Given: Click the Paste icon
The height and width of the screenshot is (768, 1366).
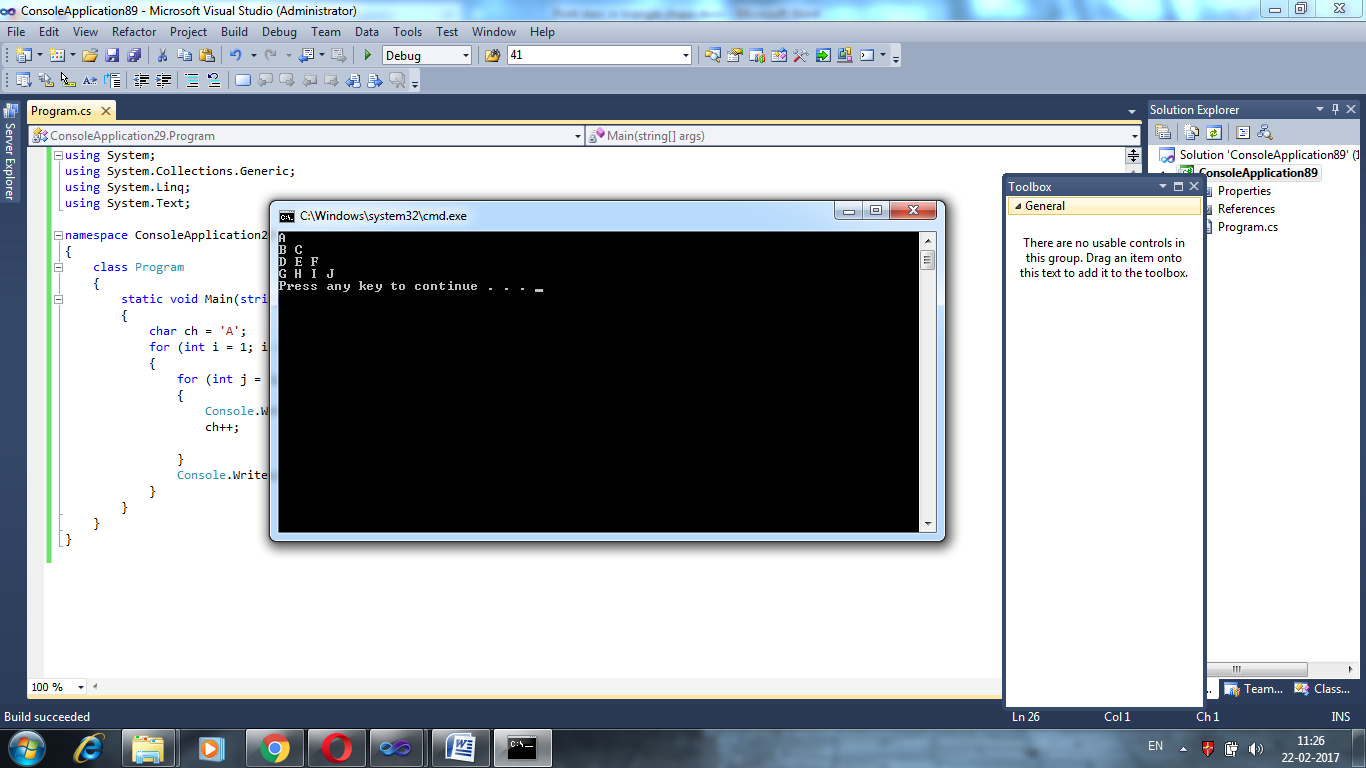Looking at the screenshot, I should (x=207, y=55).
